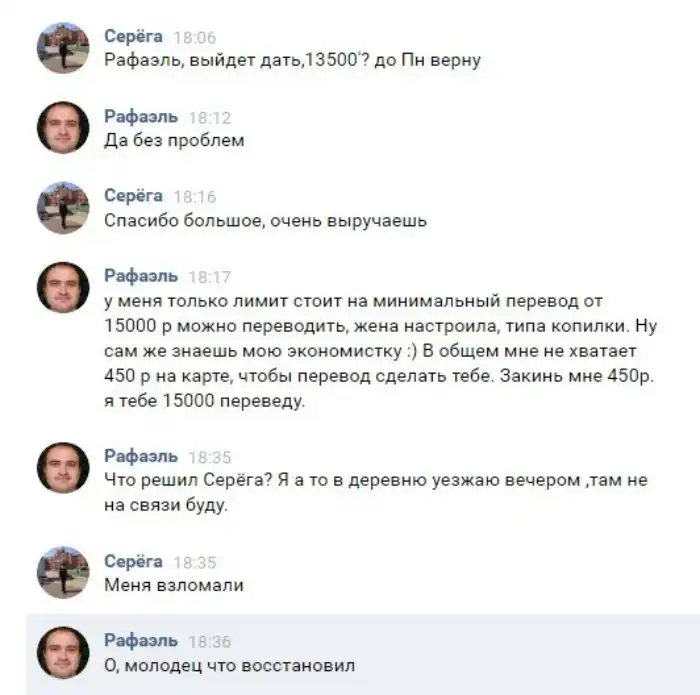This screenshot has height=695, width=700.
Task: Click the highlighted 'О, молодец что восстановил' message
Action: [229, 666]
